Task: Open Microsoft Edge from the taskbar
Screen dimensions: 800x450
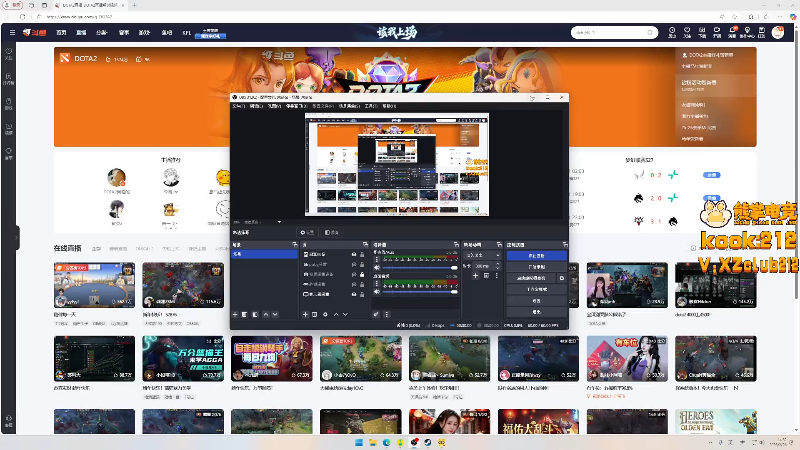Action: click(x=386, y=442)
